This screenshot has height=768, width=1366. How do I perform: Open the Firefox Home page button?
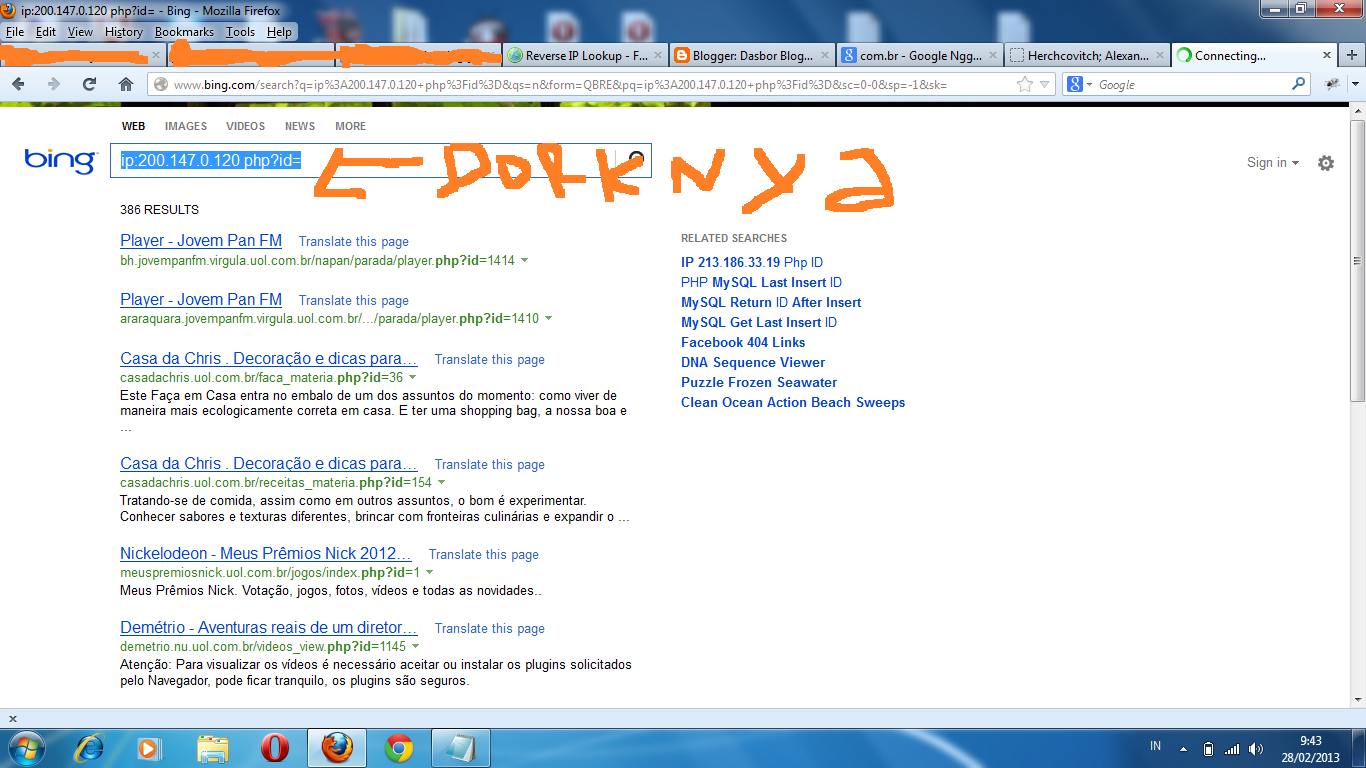point(126,85)
